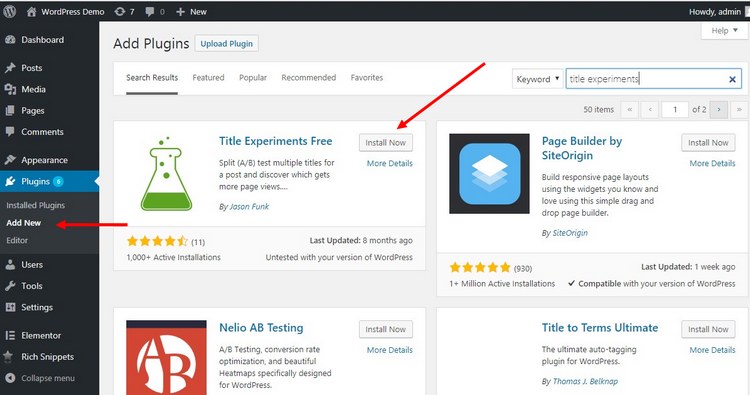
Task: Go to last results page arrow
Action: coord(739,110)
